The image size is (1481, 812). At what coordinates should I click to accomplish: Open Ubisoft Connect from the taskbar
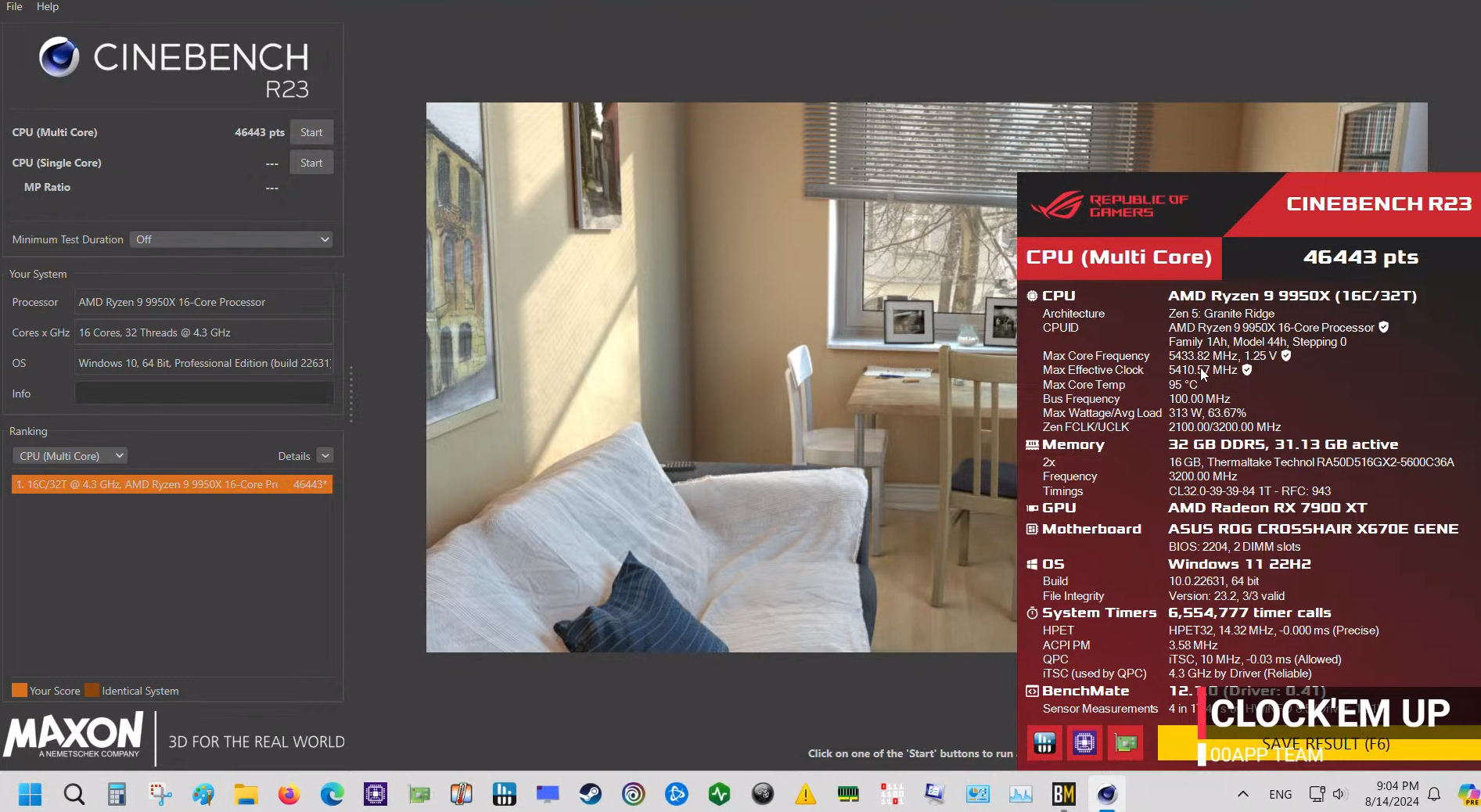[x=633, y=794]
